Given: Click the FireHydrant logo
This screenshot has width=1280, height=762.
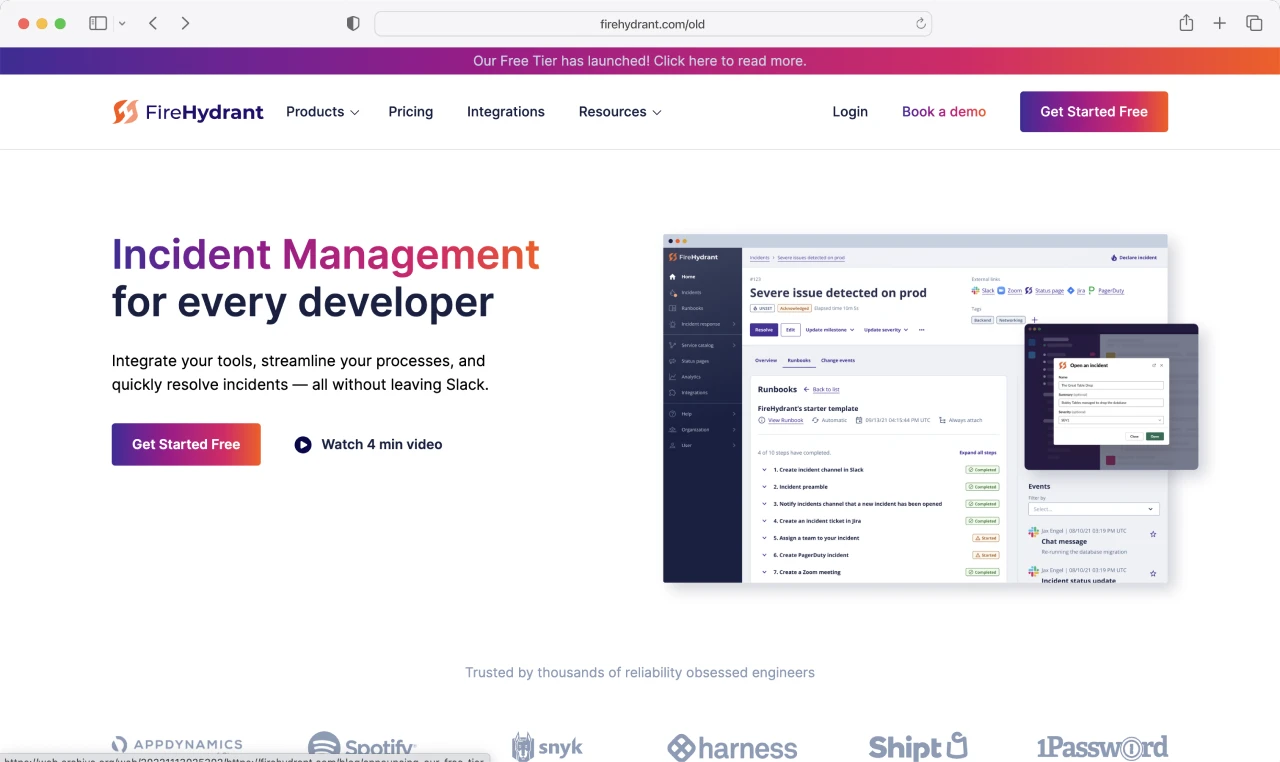Looking at the screenshot, I should click(x=188, y=112).
